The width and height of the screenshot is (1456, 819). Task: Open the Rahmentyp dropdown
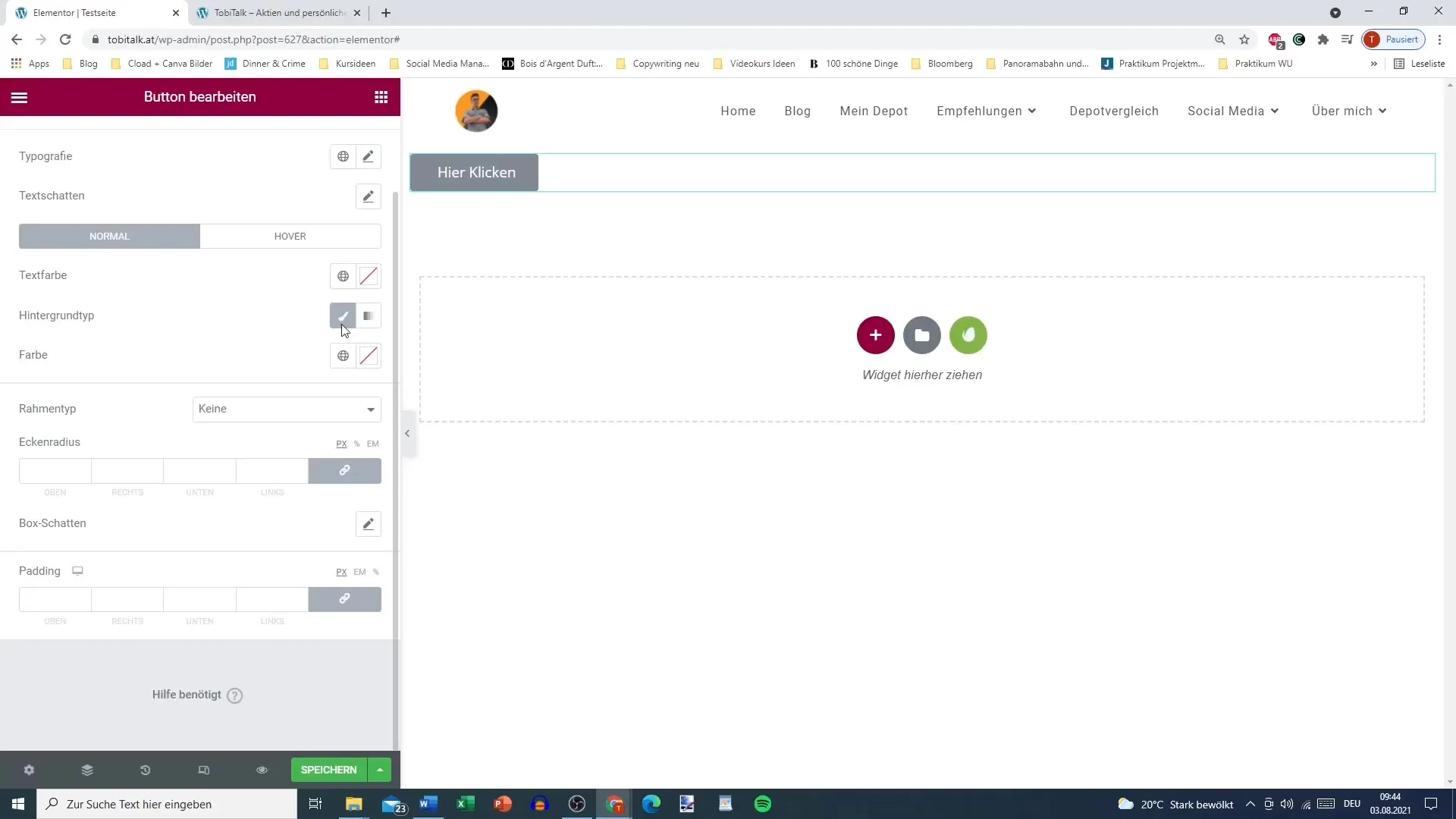287,409
